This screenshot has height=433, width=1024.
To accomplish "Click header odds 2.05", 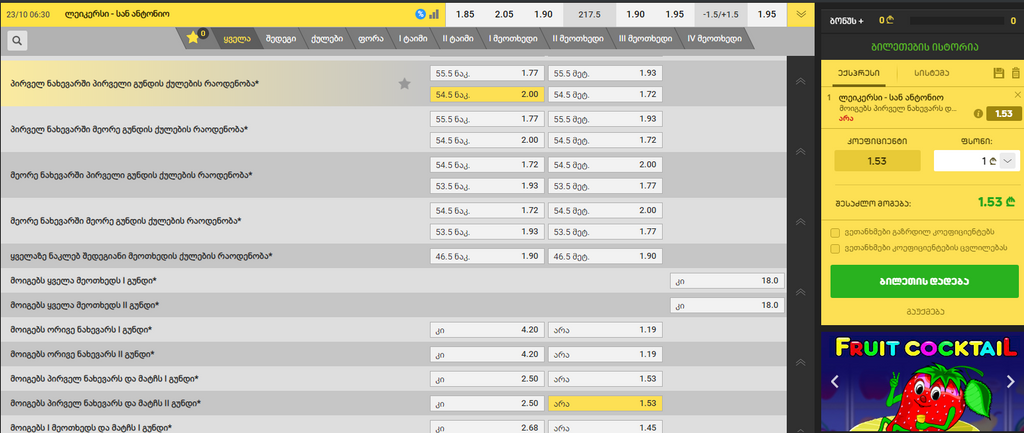I will [504, 14].
